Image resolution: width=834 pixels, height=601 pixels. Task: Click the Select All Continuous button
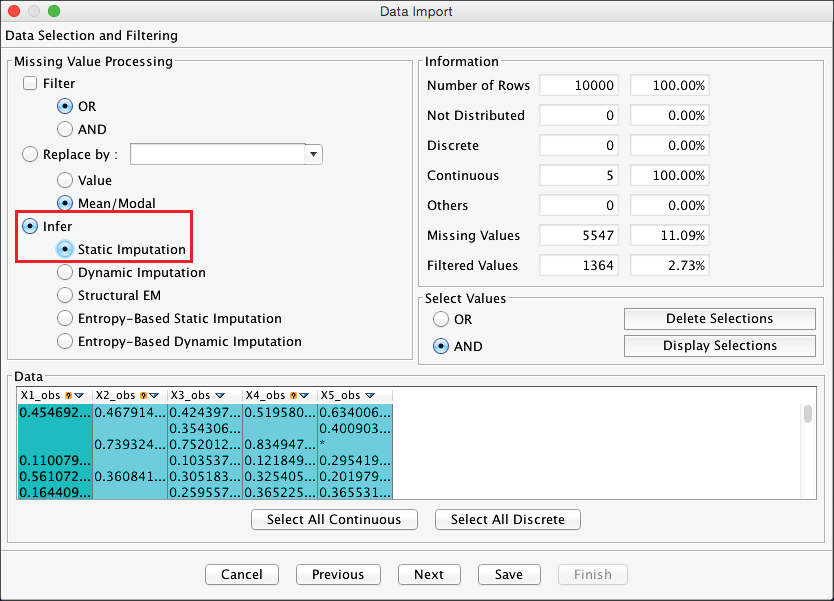[x=334, y=519]
